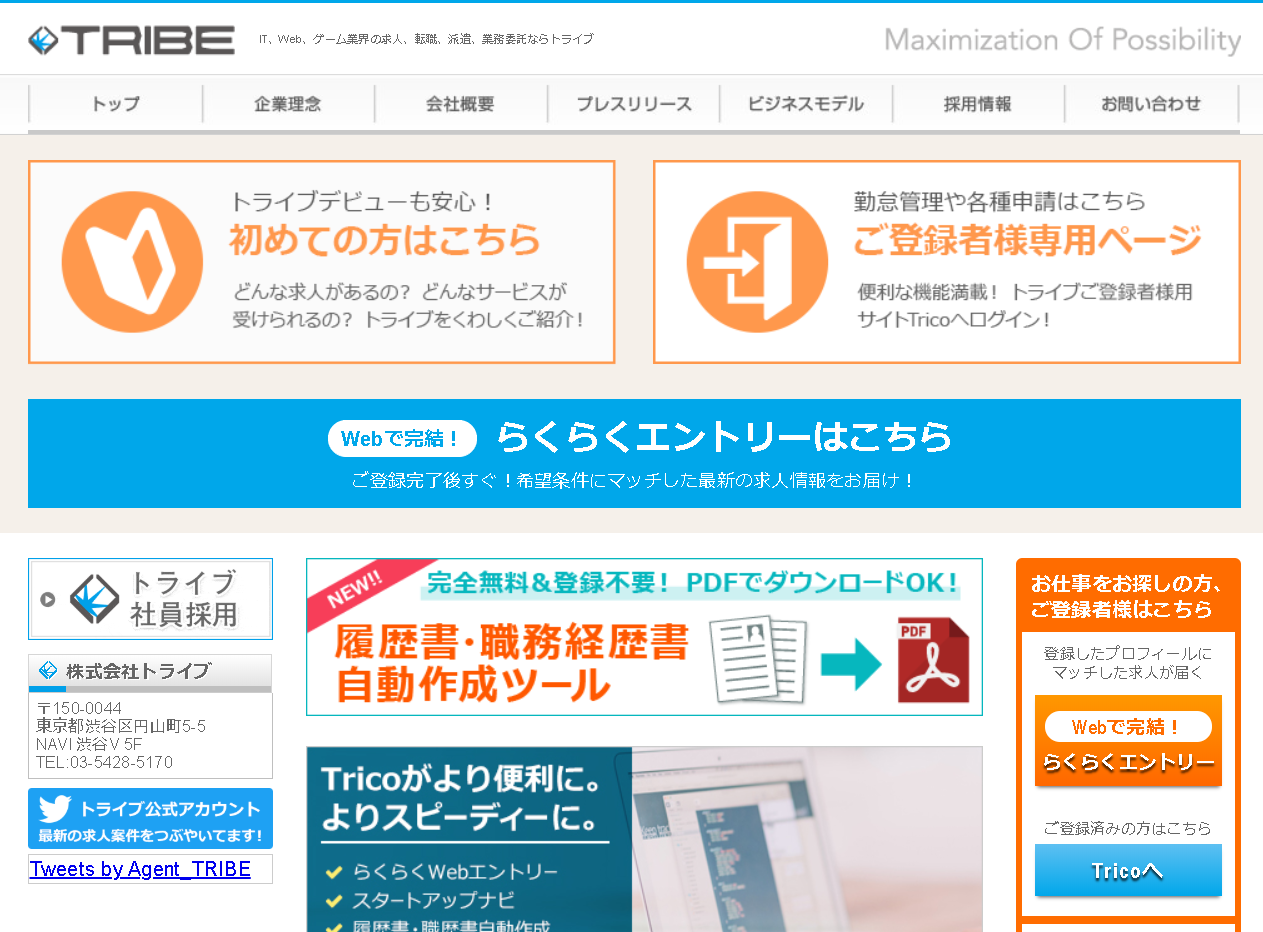Select プレスリリース in navigation bar
Viewport: 1263px width, 932px height.
633,104
